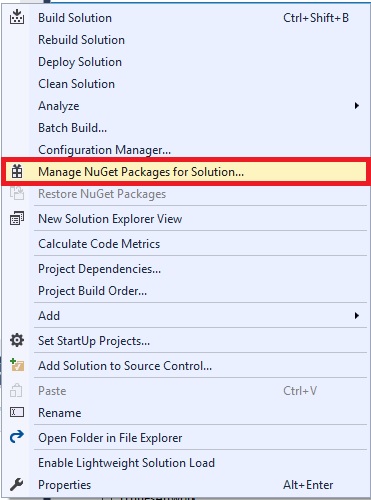
Task: Click the Set StartUp Projects gear icon
Action: 17,340
